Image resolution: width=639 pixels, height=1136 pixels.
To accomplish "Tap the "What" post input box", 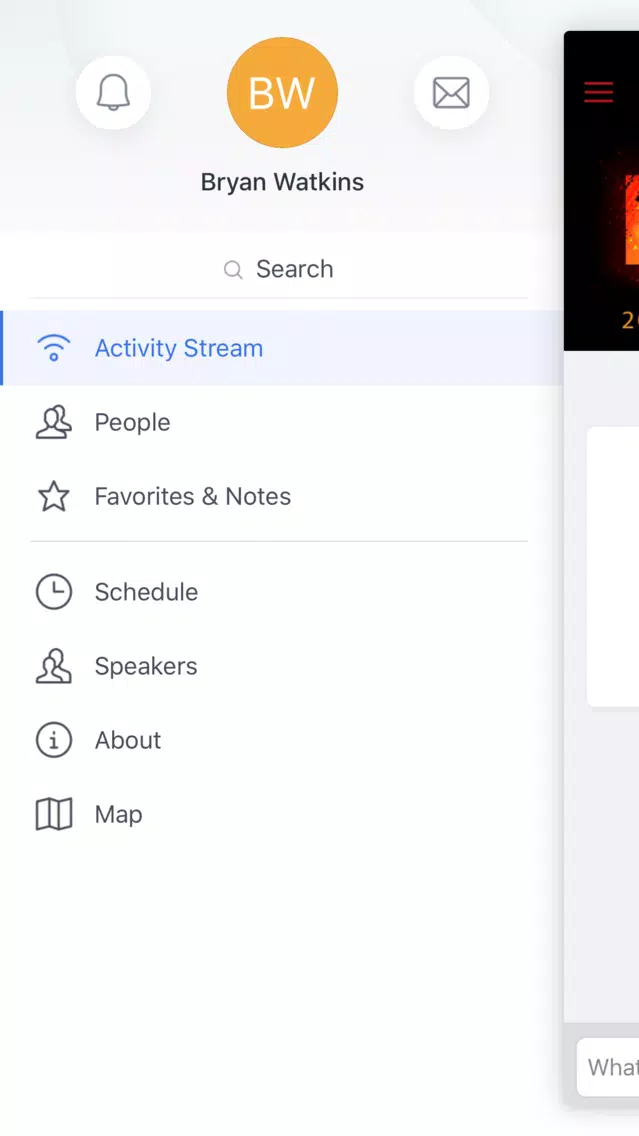I will (608, 1067).
